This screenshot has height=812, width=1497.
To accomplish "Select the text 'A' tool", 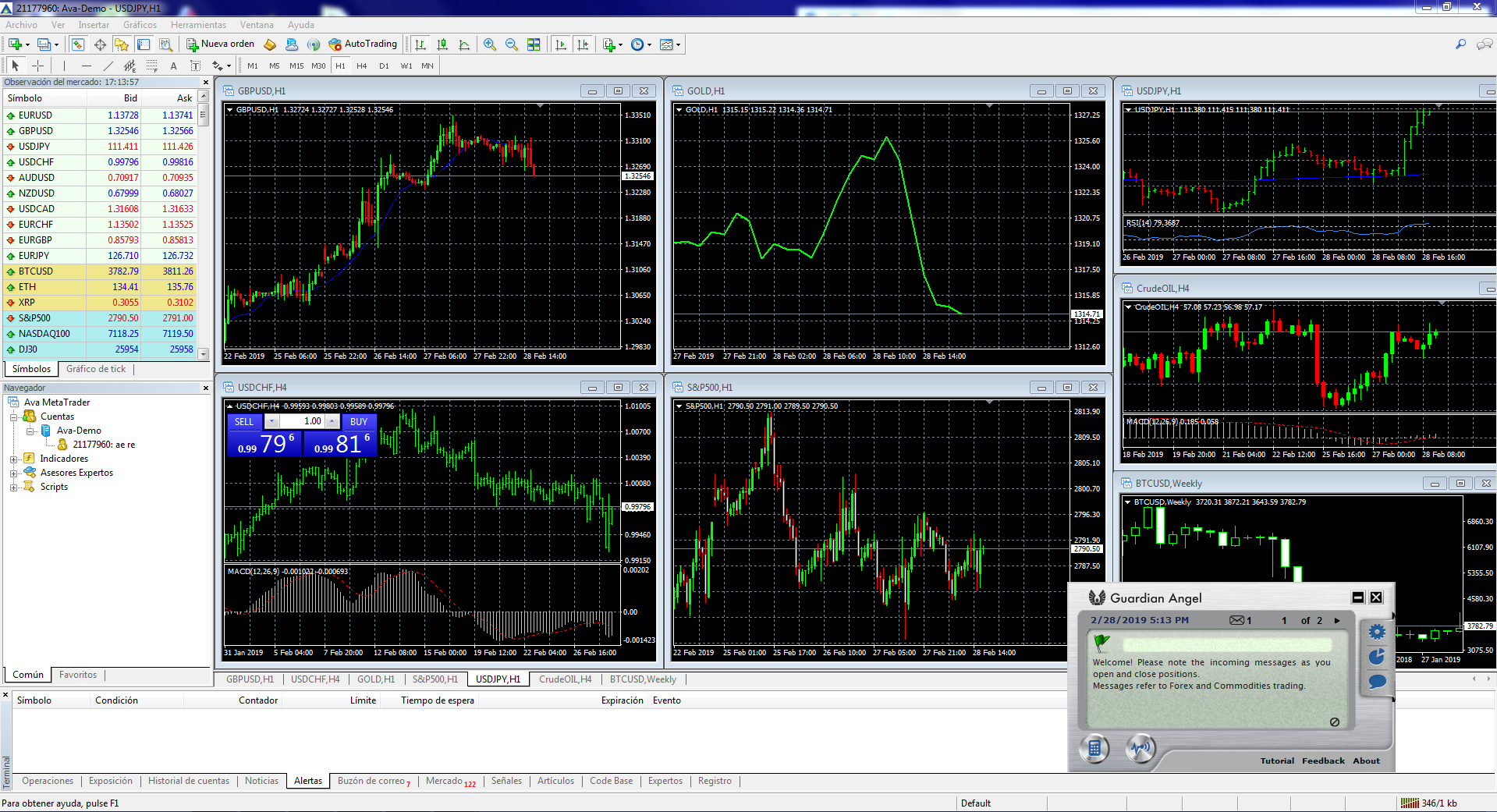I will pyautogui.click(x=173, y=66).
